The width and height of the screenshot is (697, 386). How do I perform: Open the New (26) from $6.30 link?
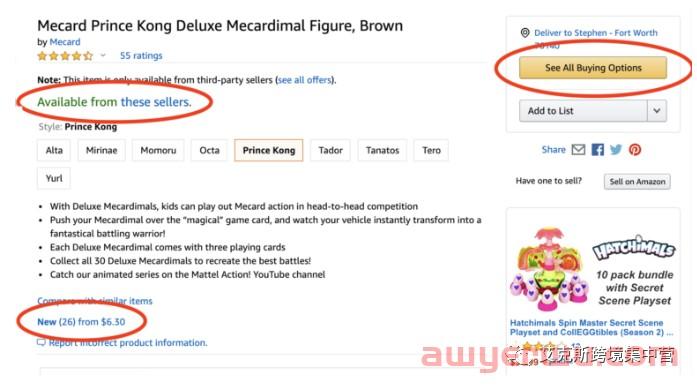(81, 322)
